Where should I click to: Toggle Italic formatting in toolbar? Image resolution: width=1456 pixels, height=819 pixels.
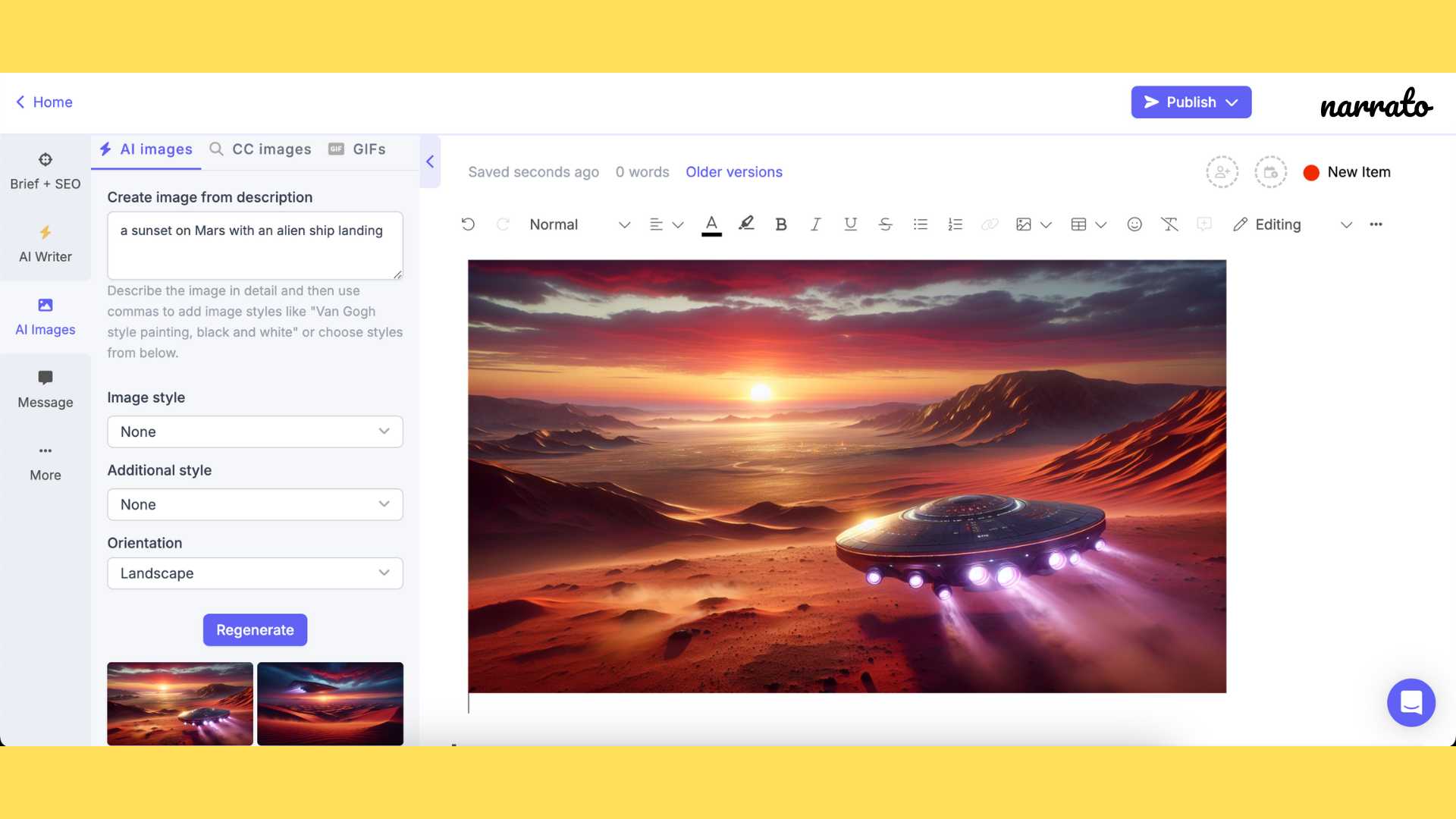(814, 224)
